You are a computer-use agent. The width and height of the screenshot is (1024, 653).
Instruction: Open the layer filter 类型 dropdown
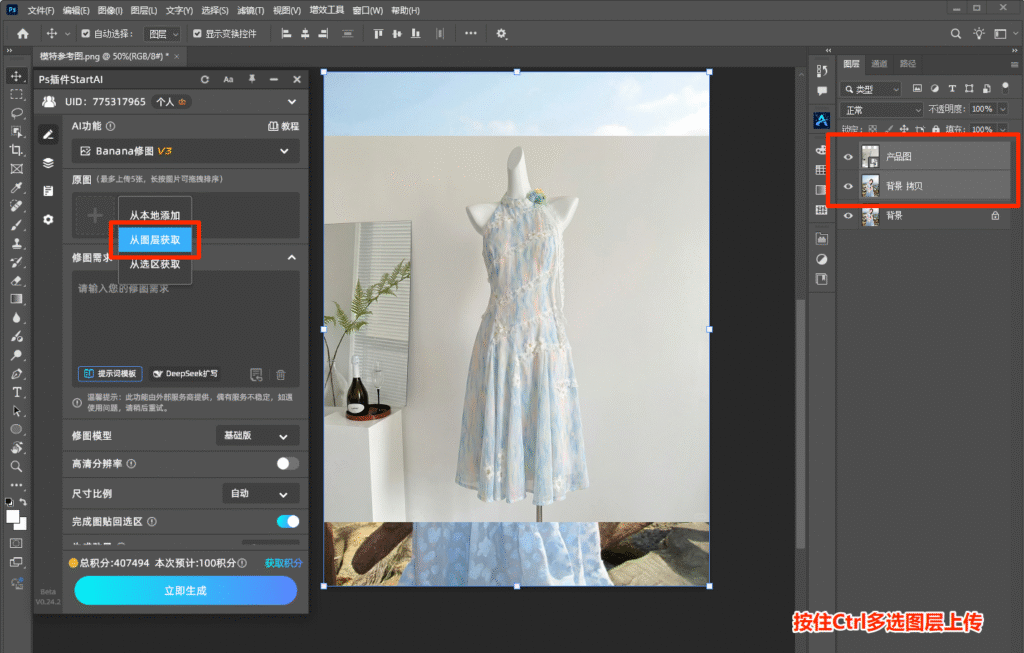[x=871, y=89]
